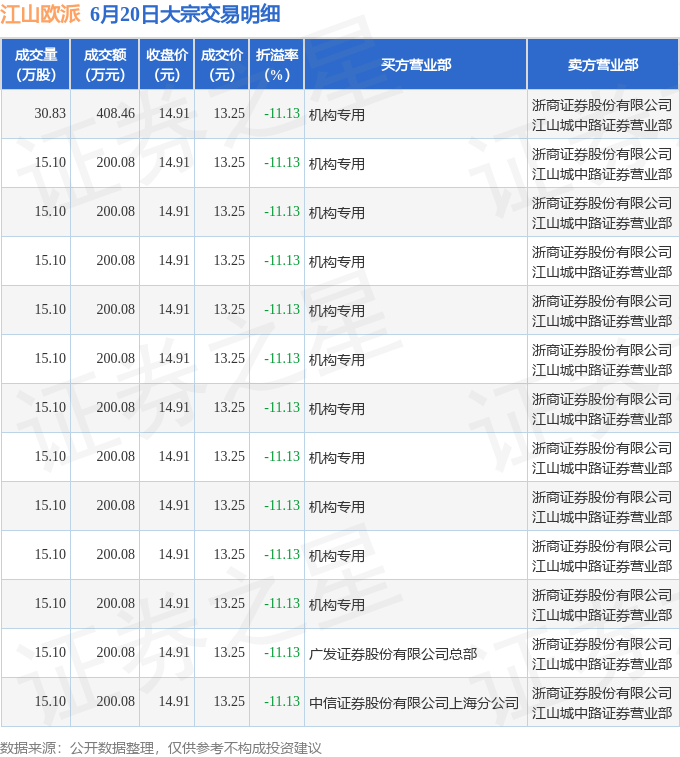The image size is (680, 757).
Task: Click the 江山欧派 stock name in the title
Action: [40, 14]
